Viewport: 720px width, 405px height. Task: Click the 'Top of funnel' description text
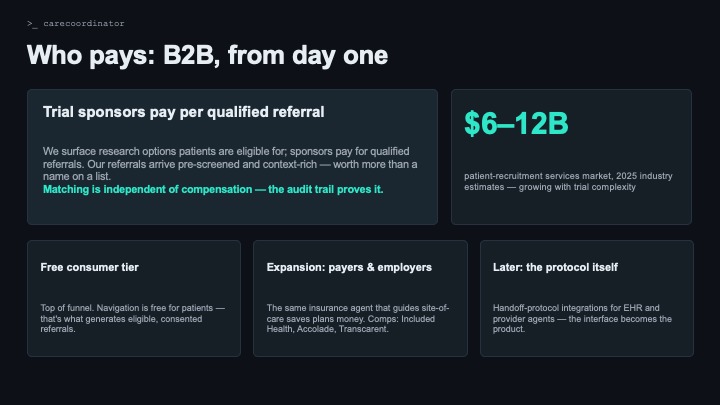tap(133, 318)
